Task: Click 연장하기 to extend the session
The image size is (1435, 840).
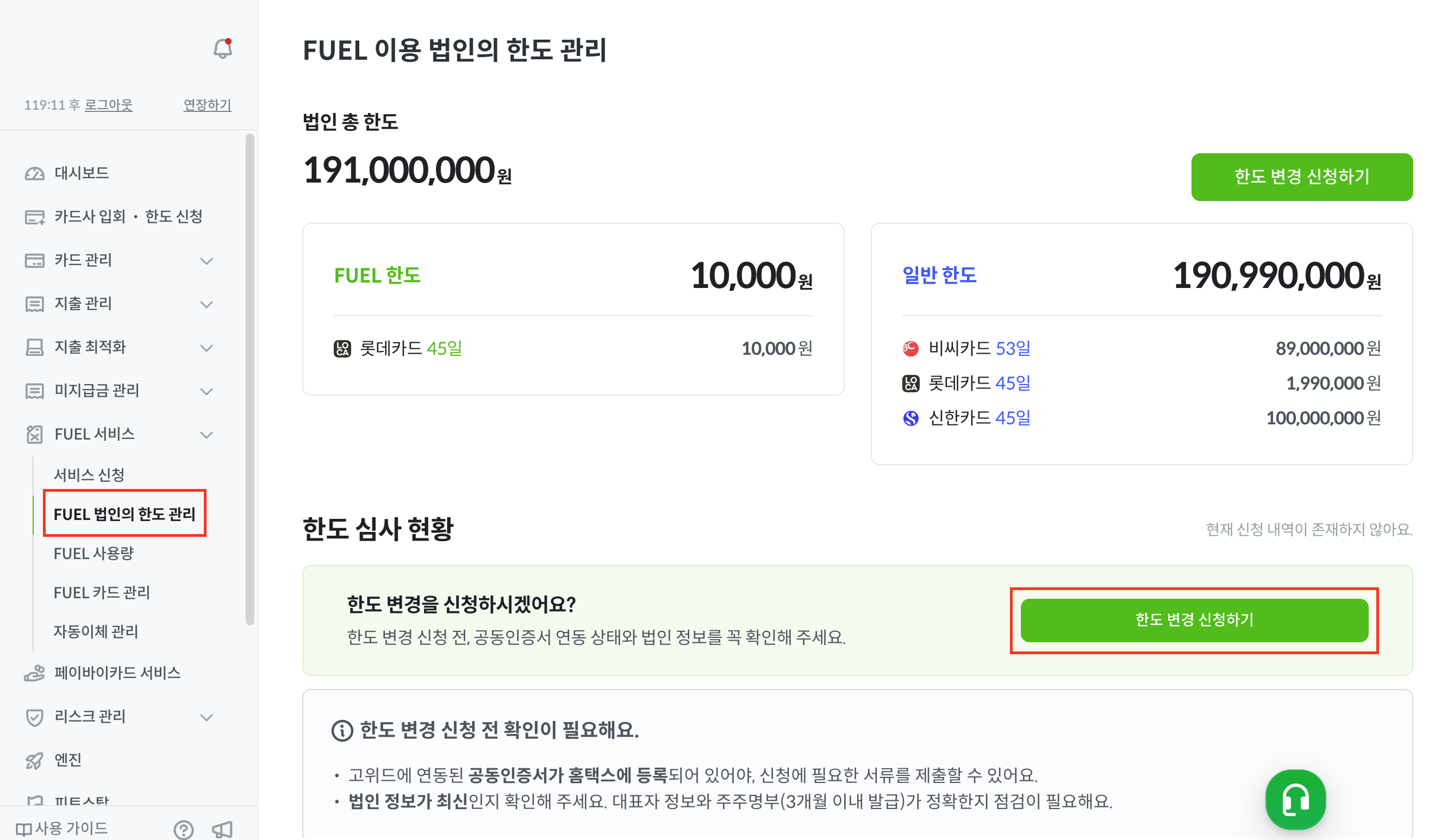Action: click(207, 105)
